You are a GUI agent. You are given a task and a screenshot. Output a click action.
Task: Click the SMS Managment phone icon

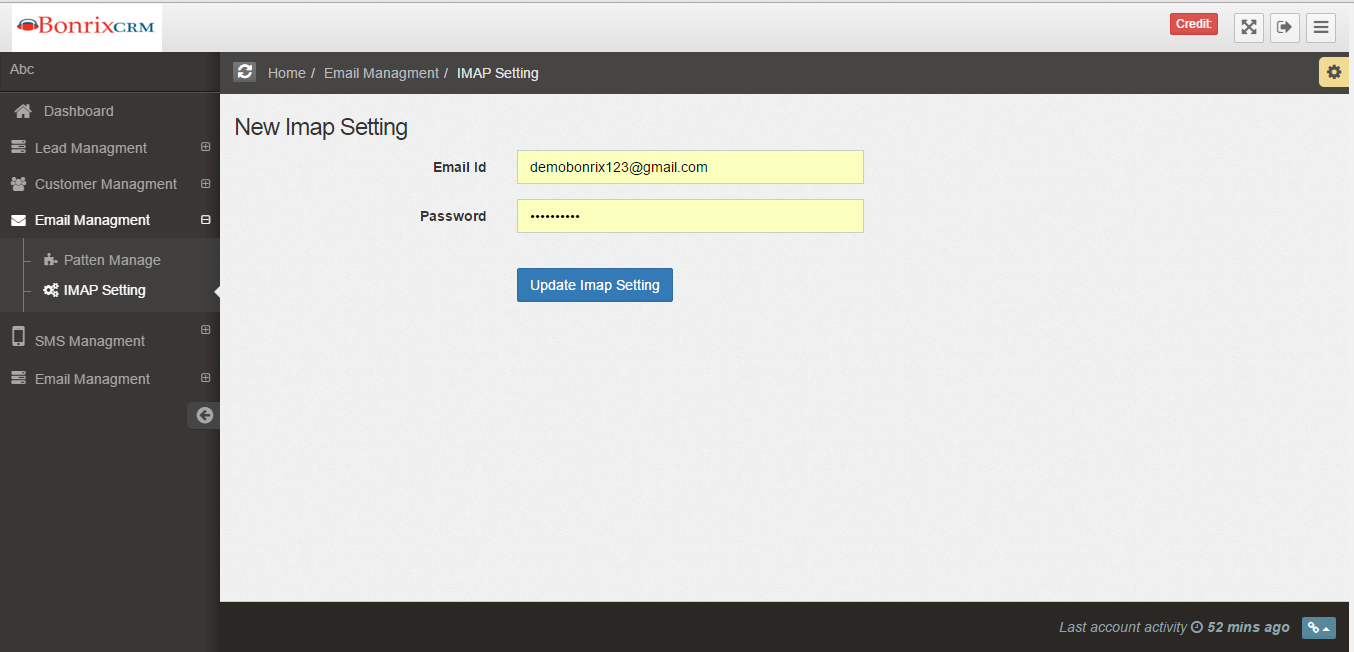click(x=18, y=337)
